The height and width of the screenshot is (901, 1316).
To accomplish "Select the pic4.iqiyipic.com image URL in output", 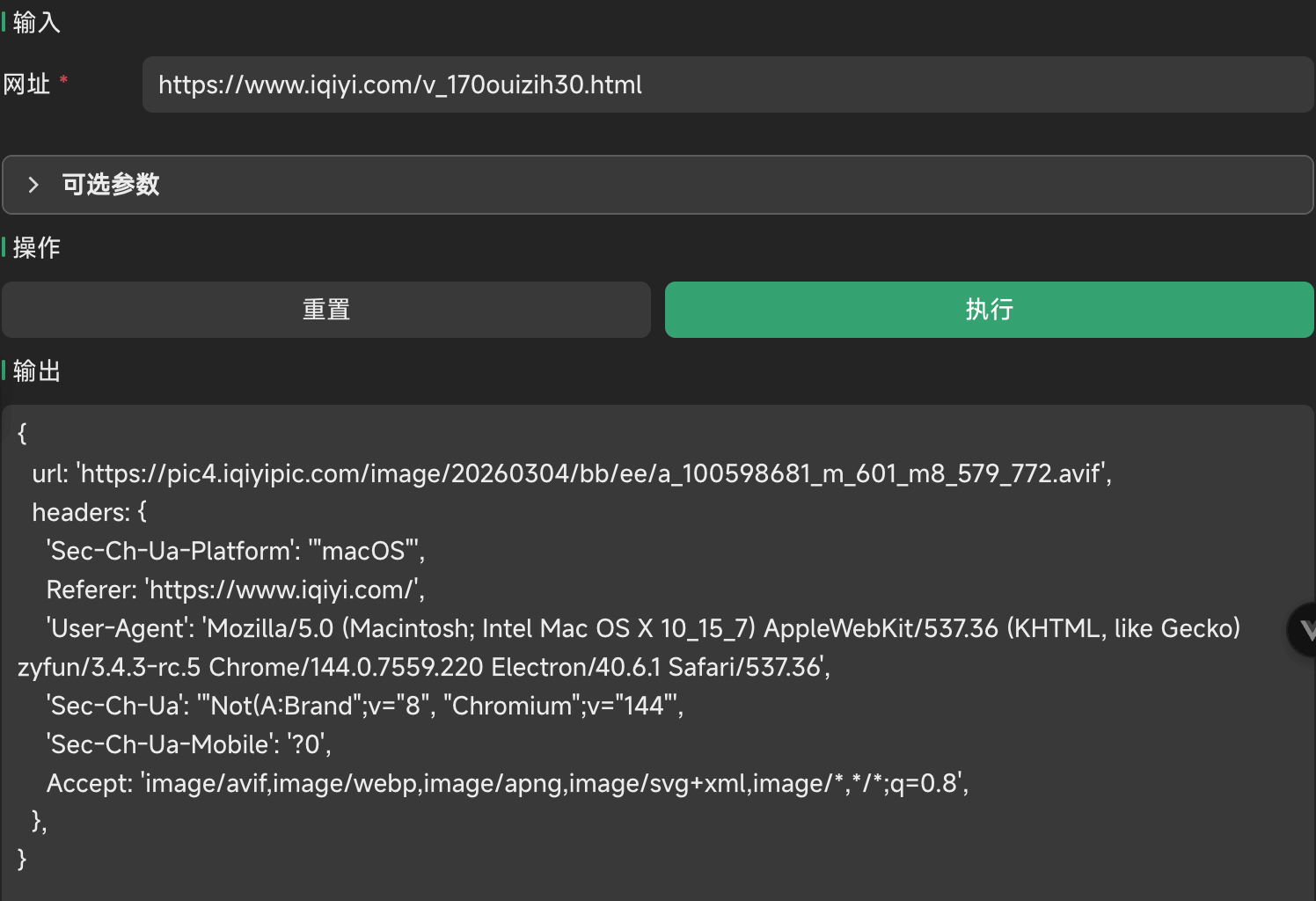I will coord(589,473).
